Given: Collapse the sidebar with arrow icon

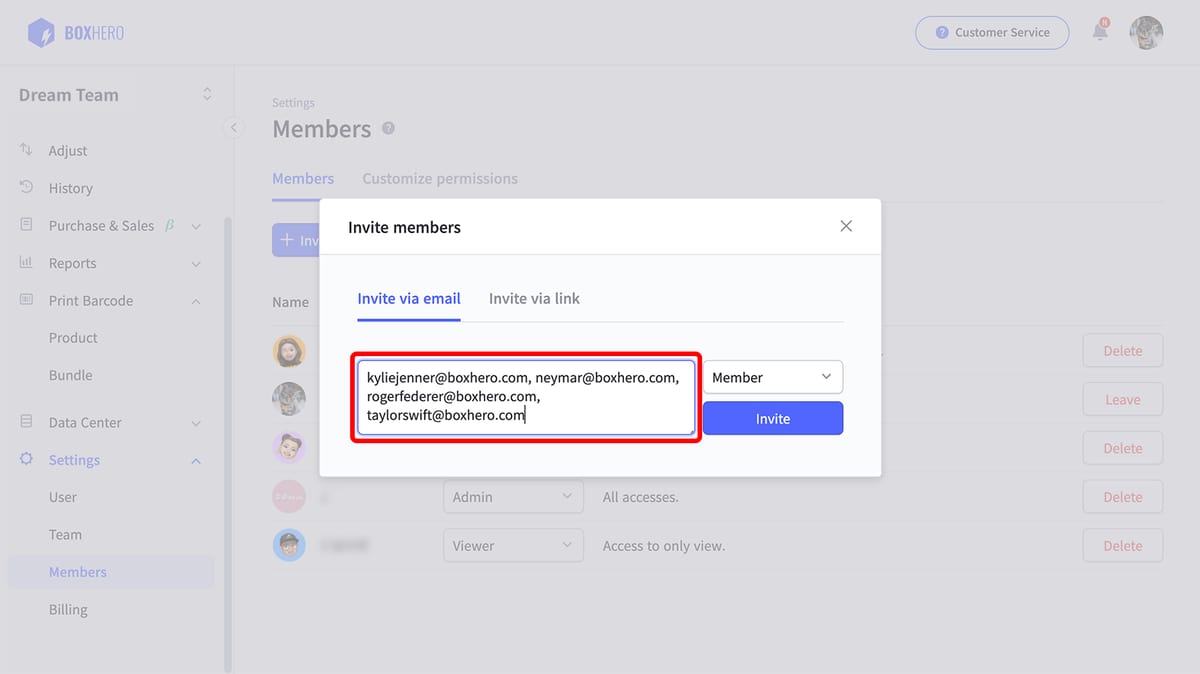Looking at the screenshot, I should 233,127.
